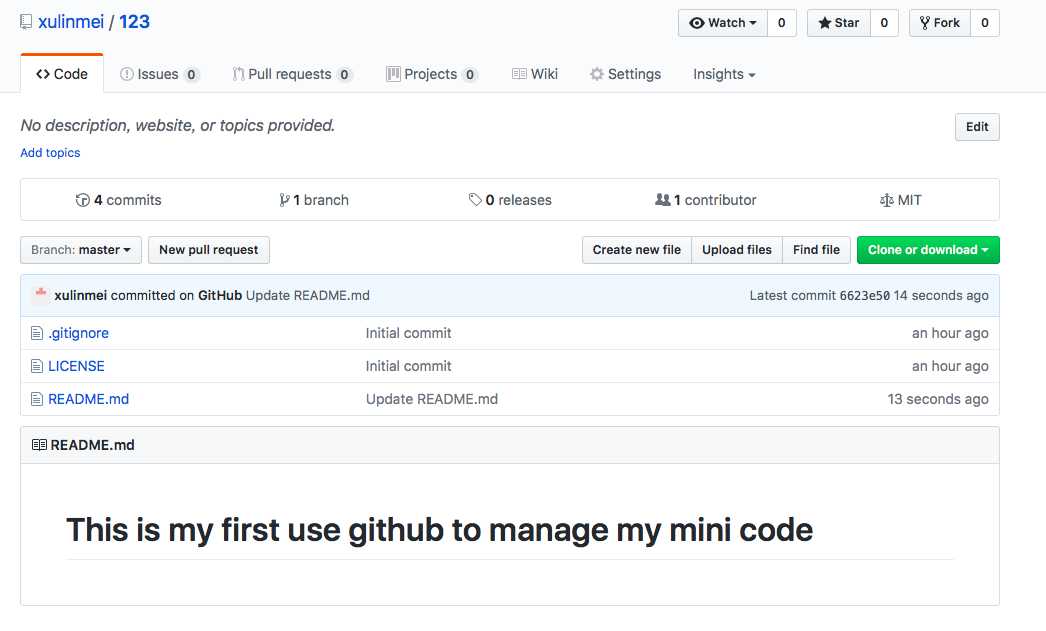Open the README.md file in list
Viewport: 1046px width, 631px height.
[x=89, y=399]
